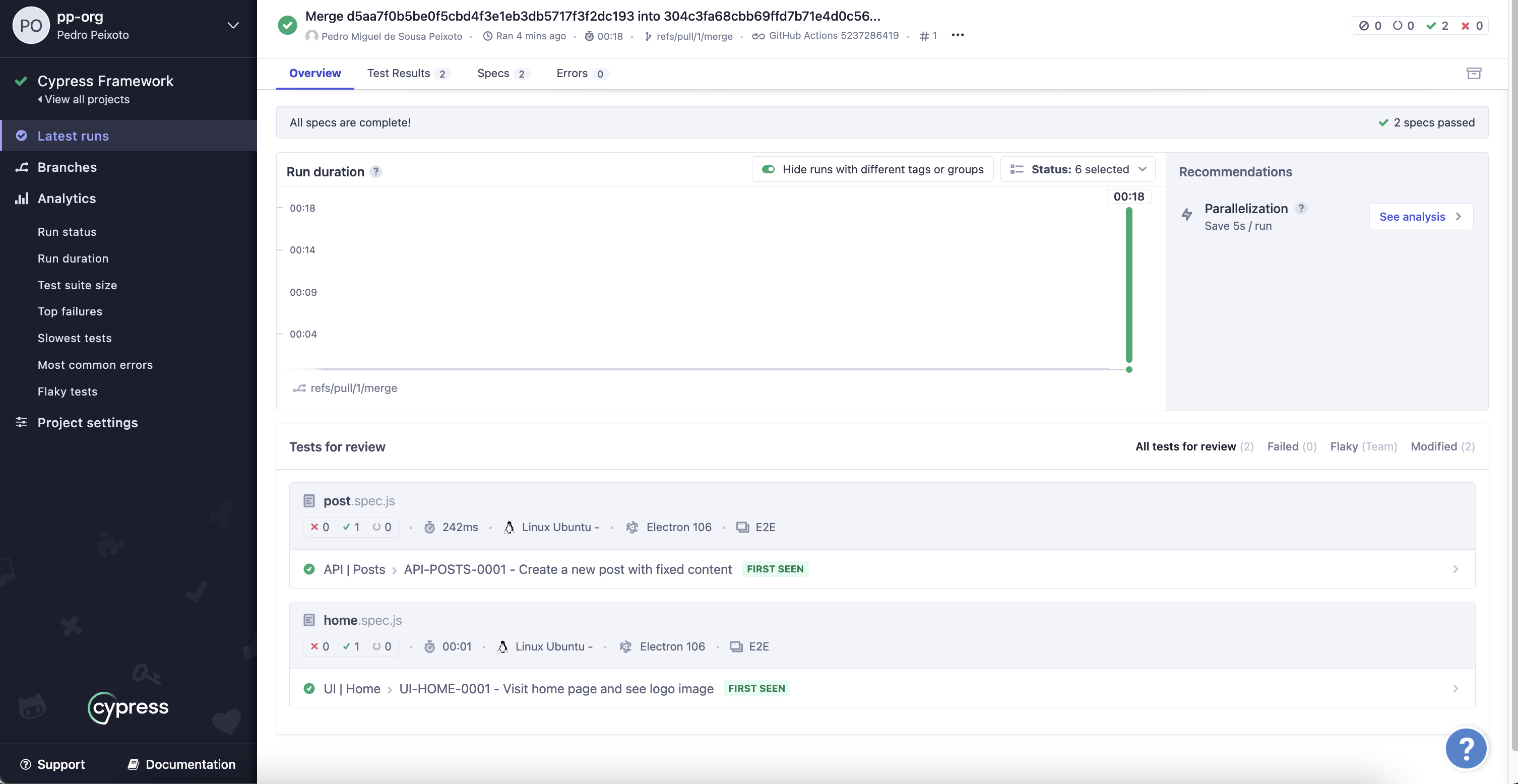Click the archive run icon
Screen dimensions: 1518x784
pyautogui.click(x=1473, y=74)
